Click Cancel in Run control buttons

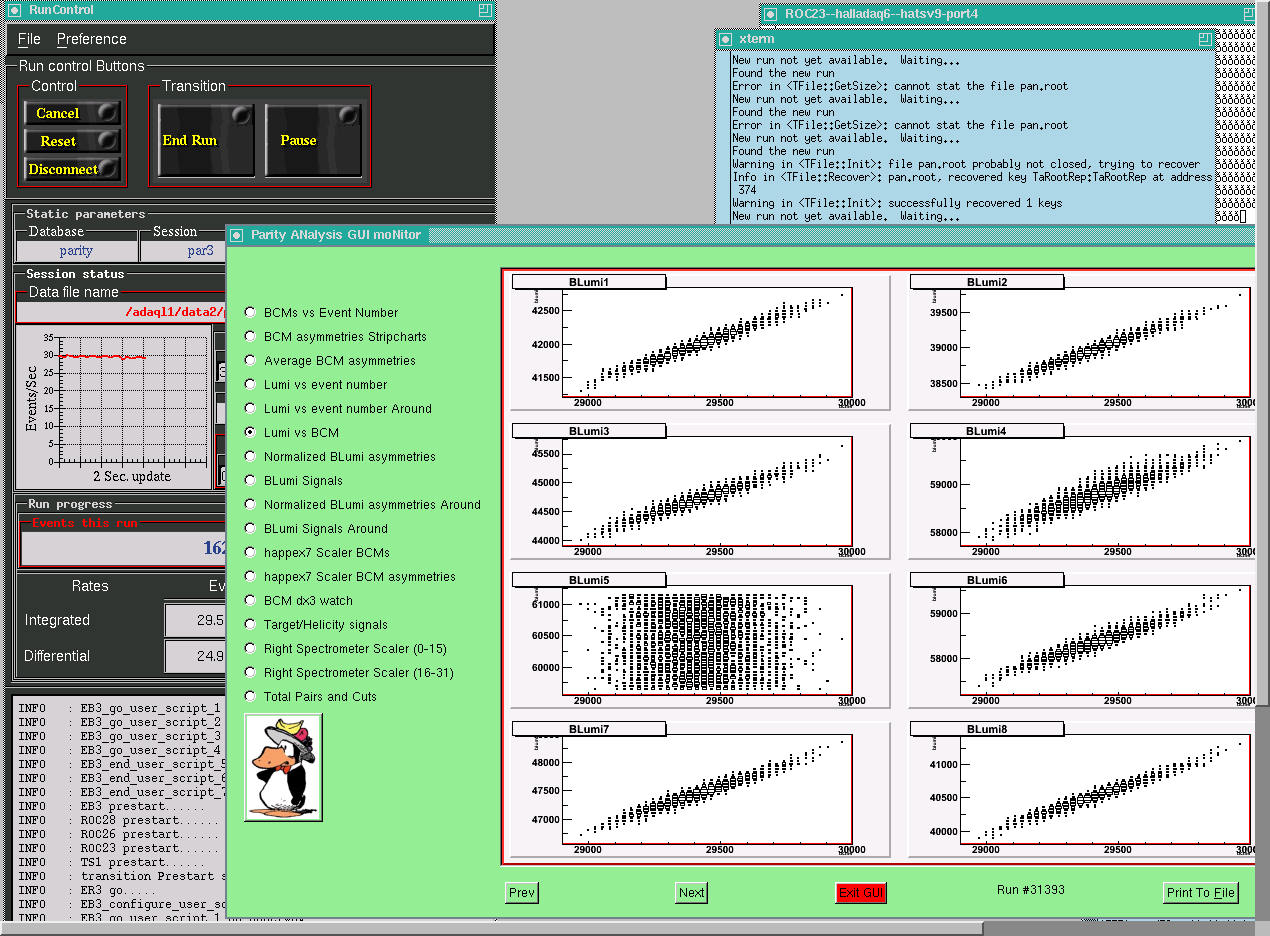pos(72,113)
